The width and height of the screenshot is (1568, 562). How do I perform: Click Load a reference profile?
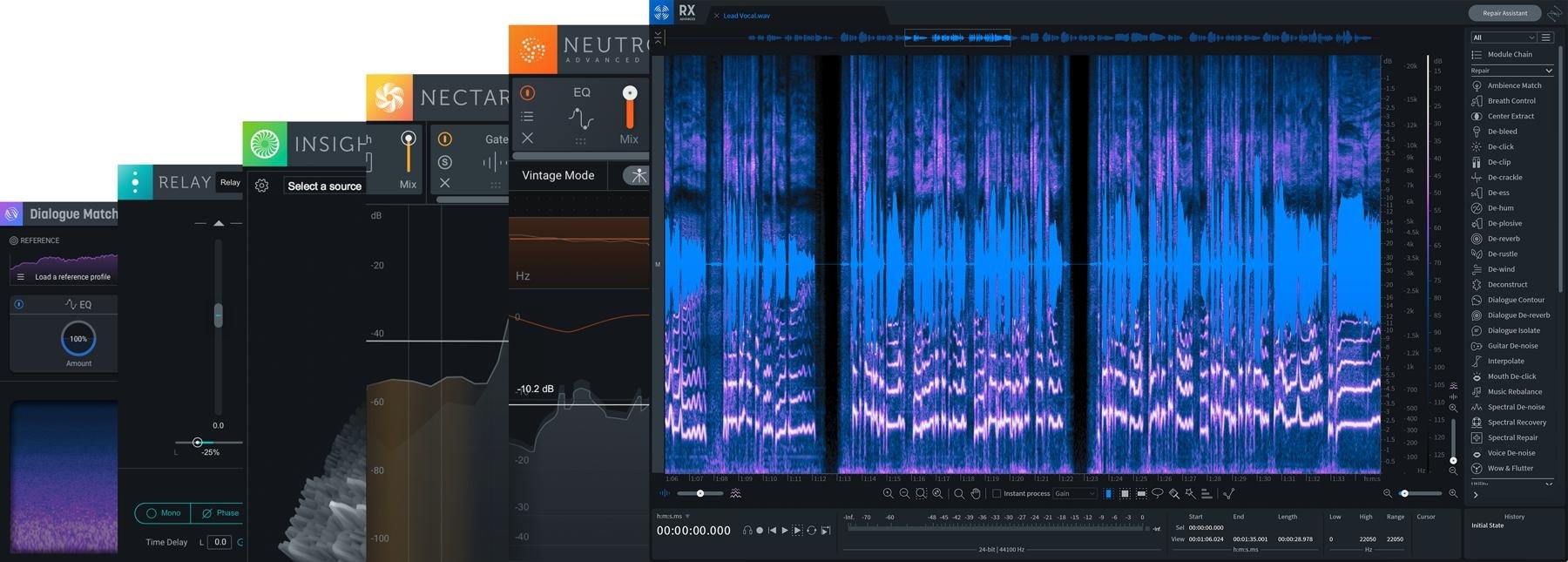72,277
